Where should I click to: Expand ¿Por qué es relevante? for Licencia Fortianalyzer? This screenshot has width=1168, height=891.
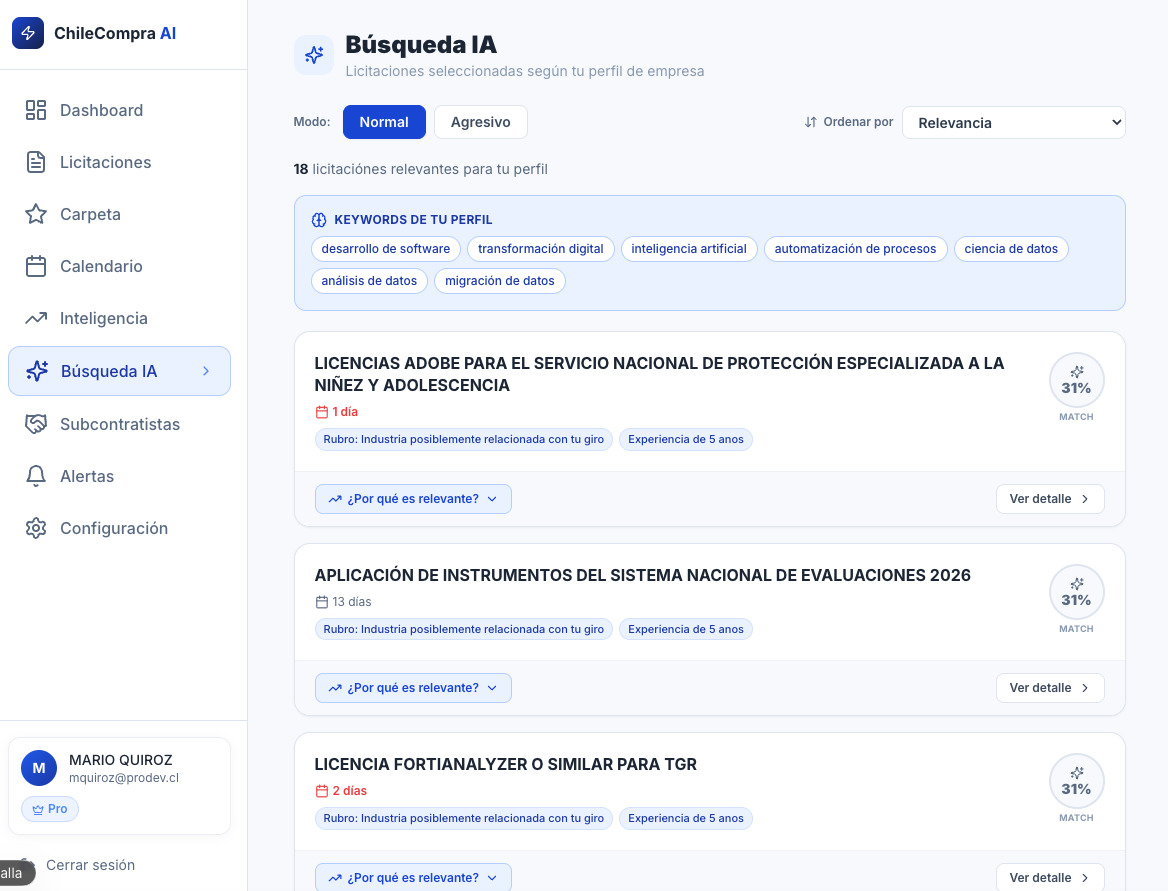click(413, 878)
